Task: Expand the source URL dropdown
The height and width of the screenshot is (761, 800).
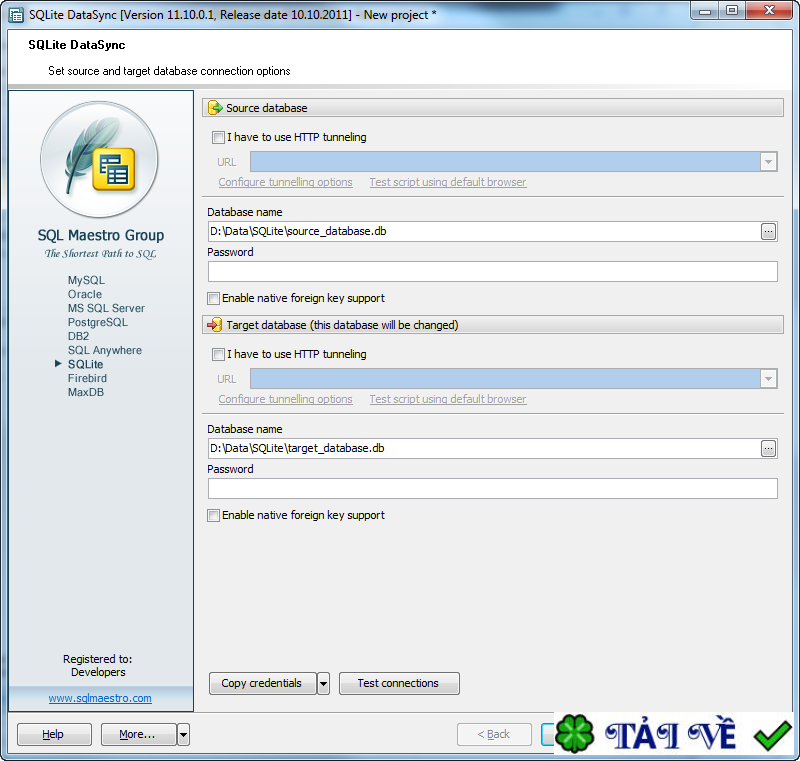Action: pos(770,160)
